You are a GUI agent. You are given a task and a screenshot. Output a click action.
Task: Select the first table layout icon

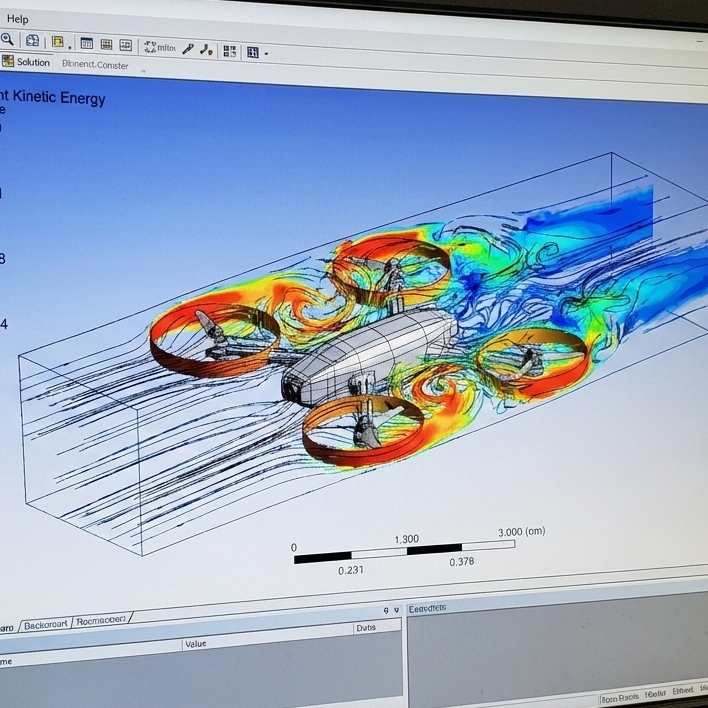coord(87,44)
